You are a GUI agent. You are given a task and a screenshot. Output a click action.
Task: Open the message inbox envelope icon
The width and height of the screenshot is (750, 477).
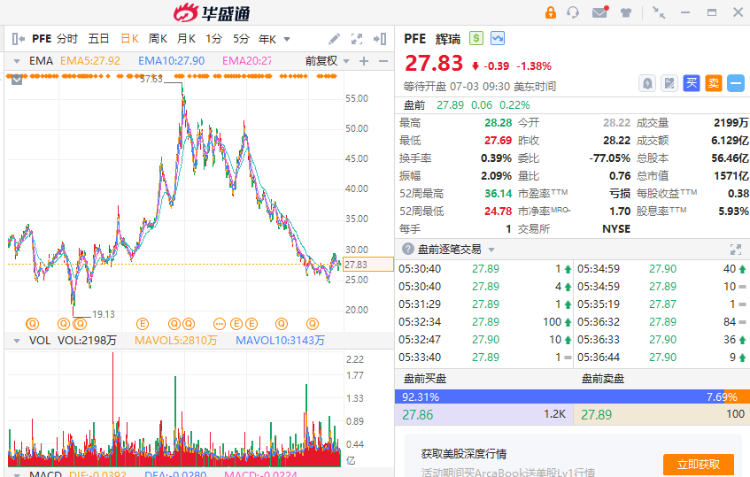[x=600, y=12]
